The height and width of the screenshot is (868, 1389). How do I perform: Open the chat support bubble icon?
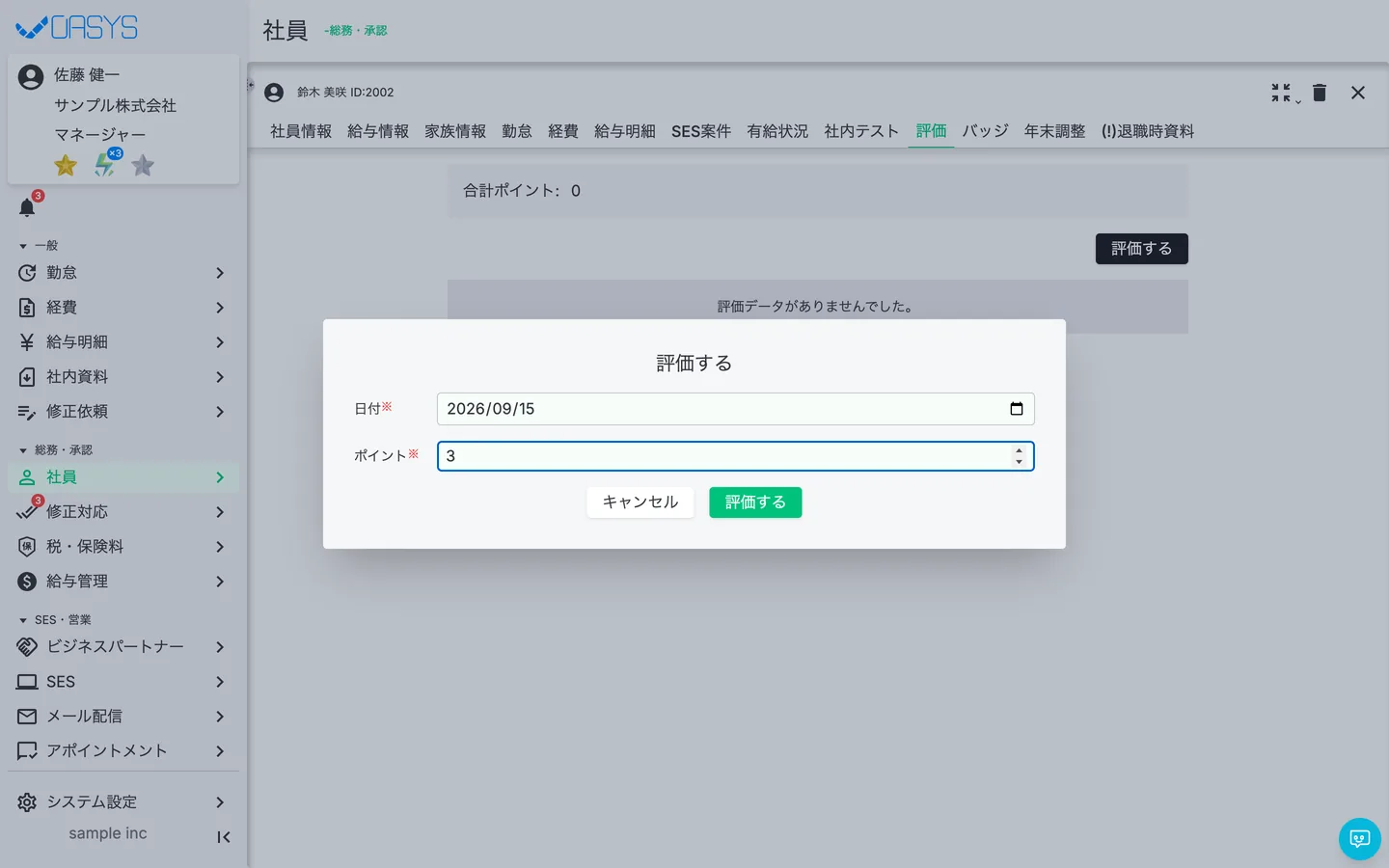1360,839
